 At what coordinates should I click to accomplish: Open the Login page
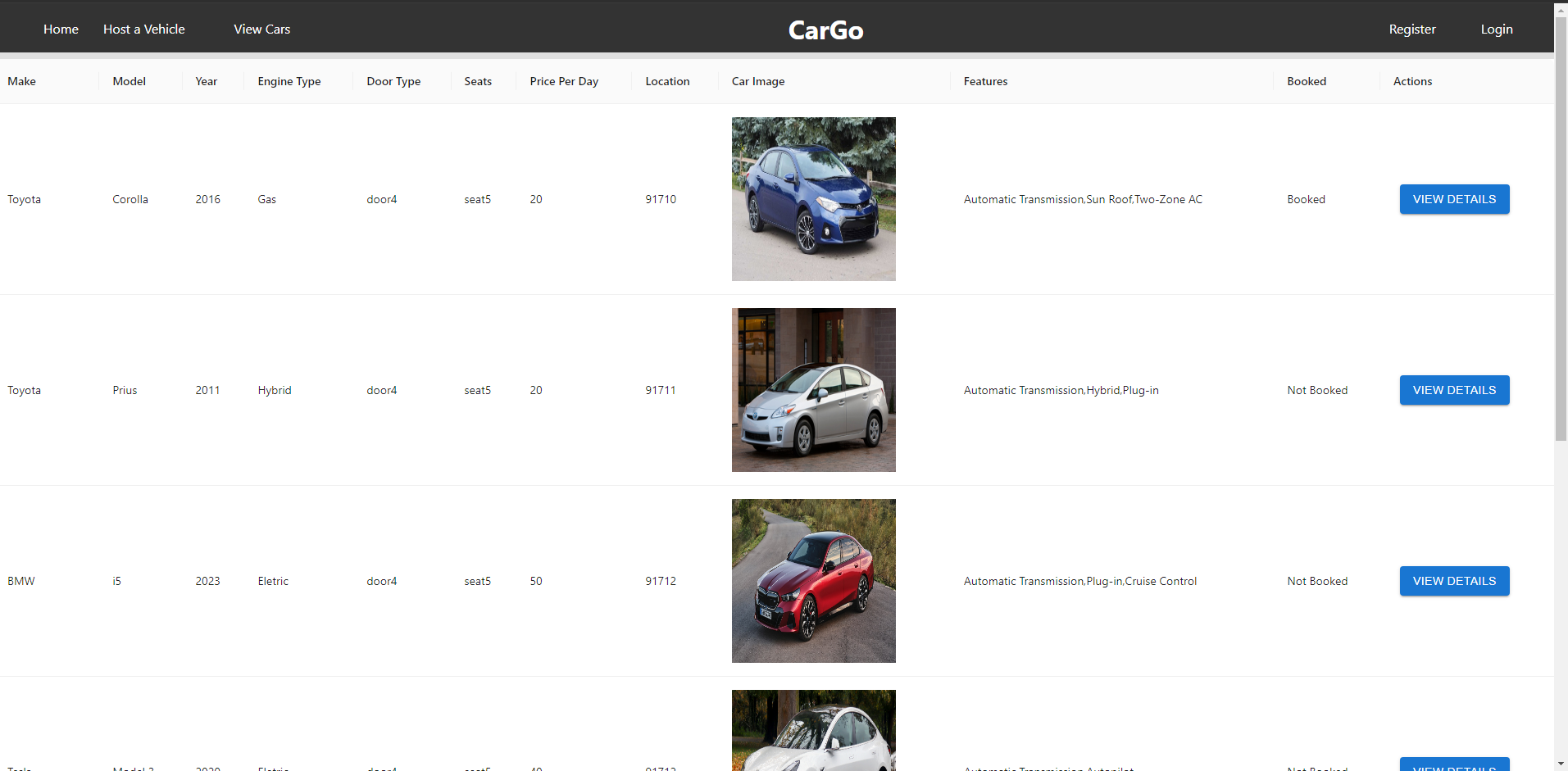click(1496, 29)
